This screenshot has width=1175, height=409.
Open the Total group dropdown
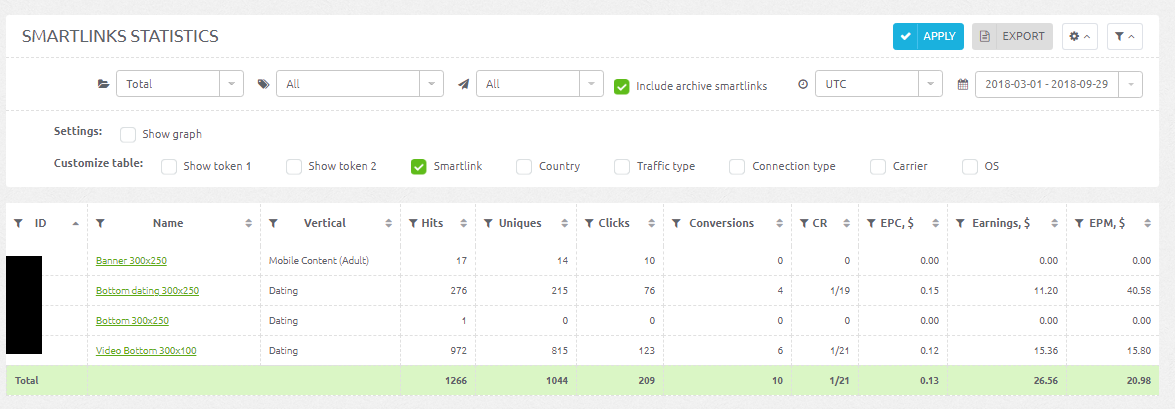click(180, 84)
